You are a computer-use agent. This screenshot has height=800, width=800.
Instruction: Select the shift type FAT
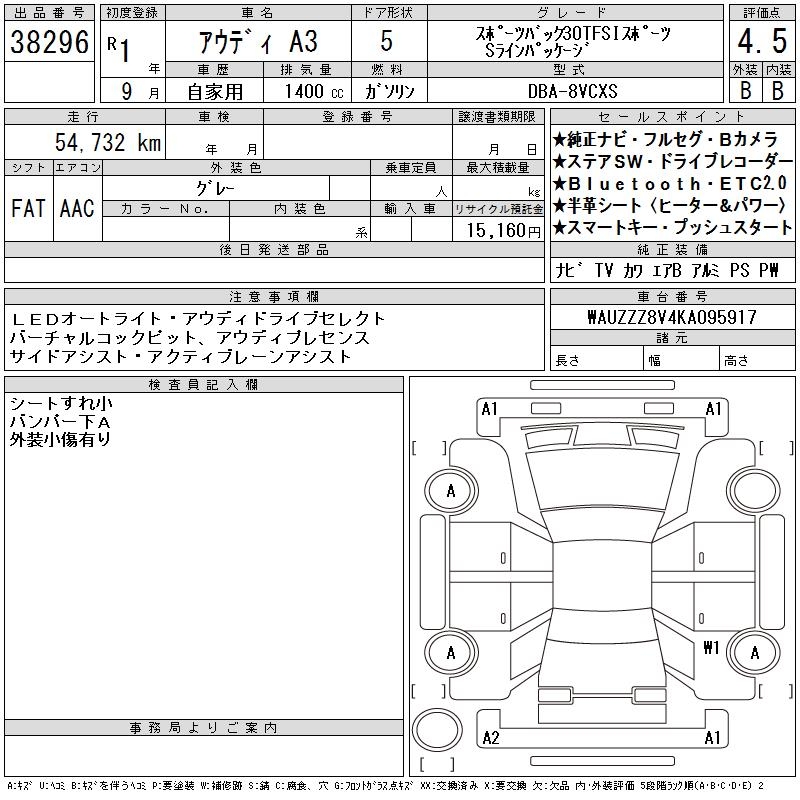pyautogui.click(x=28, y=208)
